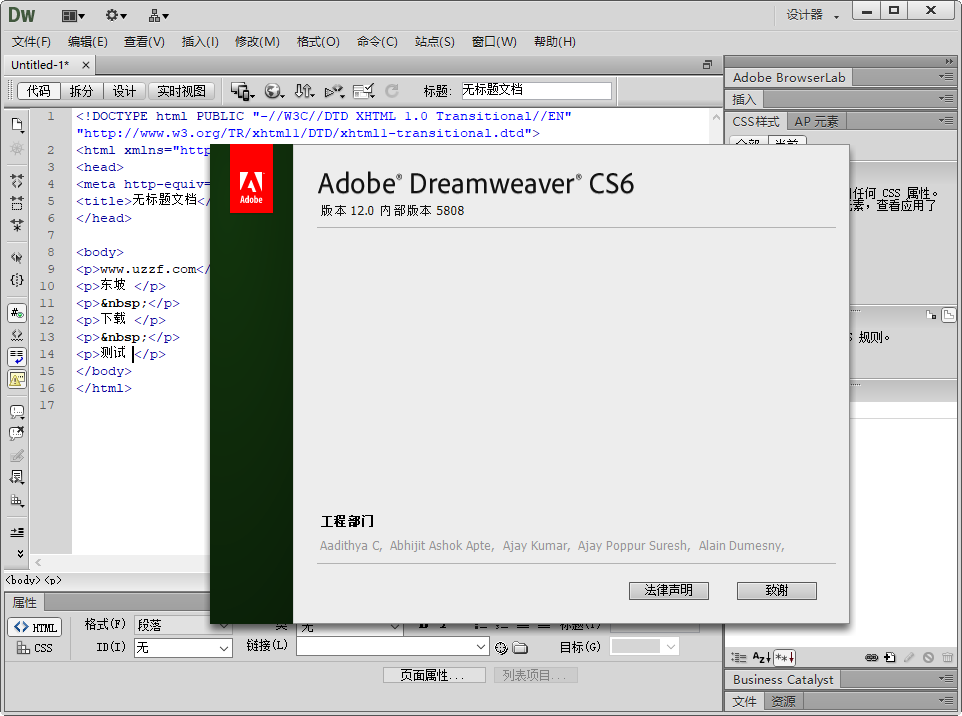The height and width of the screenshot is (716, 962).
Task: Click the W3C validation icon
Action: (x=334, y=91)
